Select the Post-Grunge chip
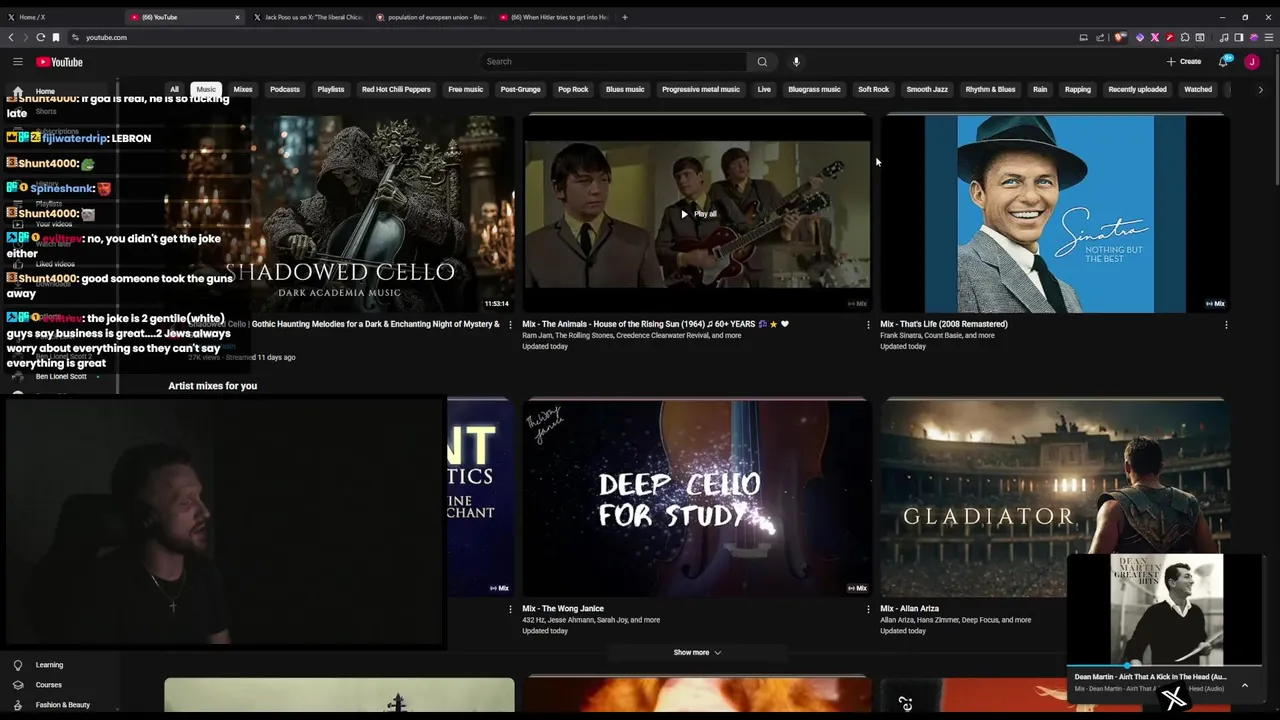Image resolution: width=1280 pixels, height=720 pixels. (520, 89)
